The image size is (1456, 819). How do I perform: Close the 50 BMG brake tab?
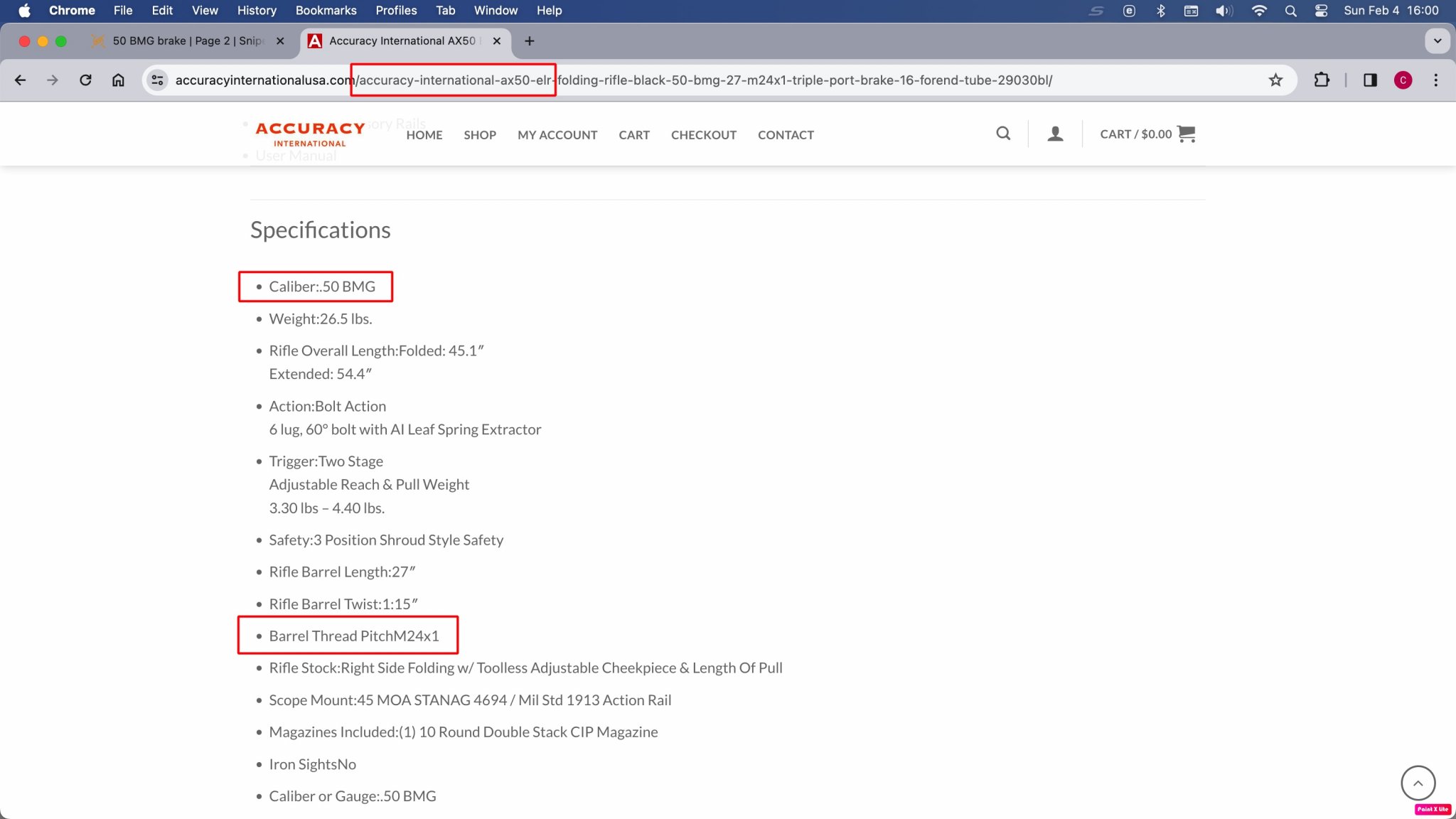(x=280, y=41)
